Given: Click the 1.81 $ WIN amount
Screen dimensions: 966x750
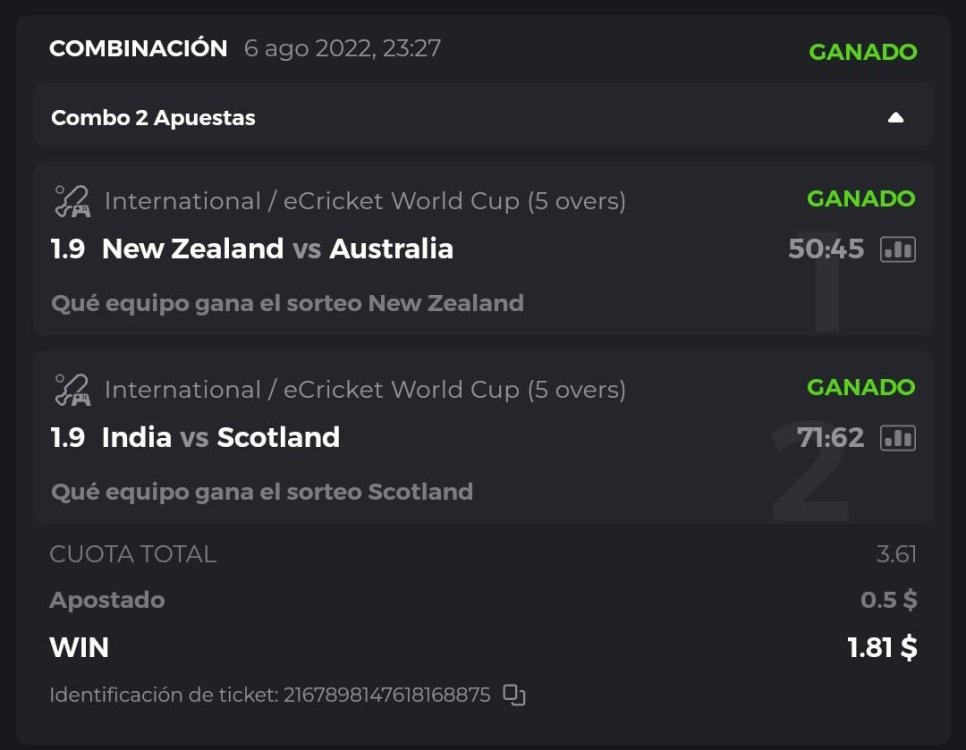Looking at the screenshot, I should 881,647.
